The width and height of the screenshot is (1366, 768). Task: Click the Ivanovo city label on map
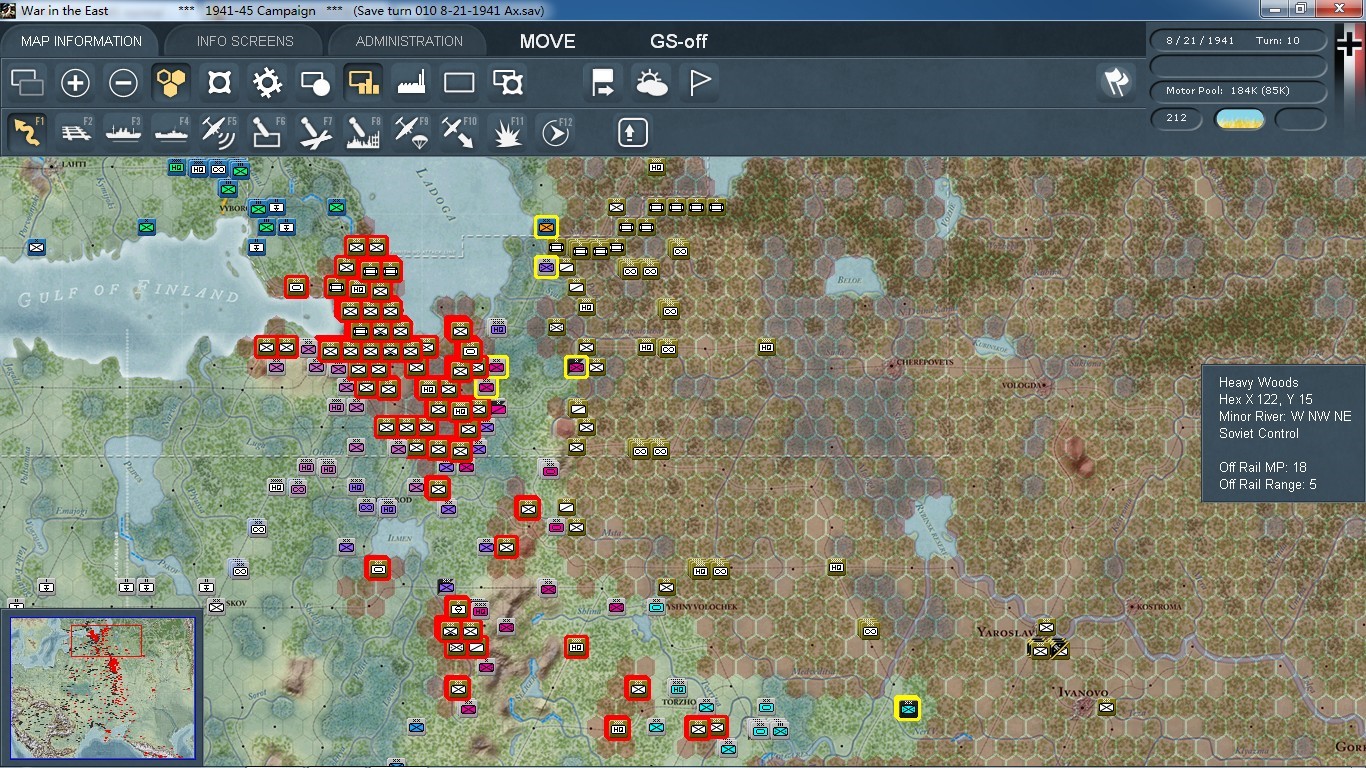coord(1083,692)
